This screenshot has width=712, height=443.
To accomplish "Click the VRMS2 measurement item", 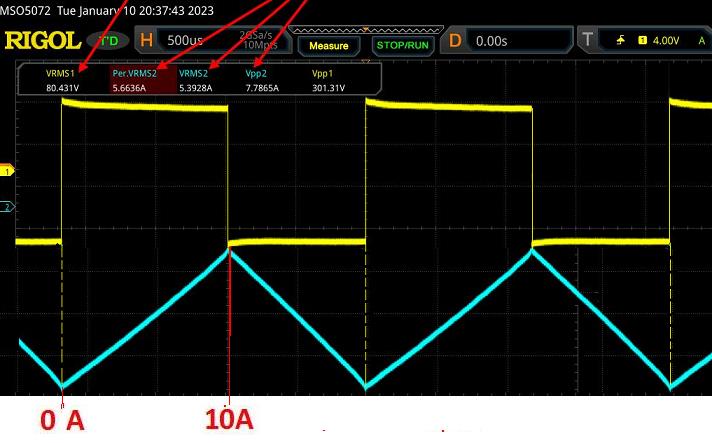I will (x=194, y=80).
